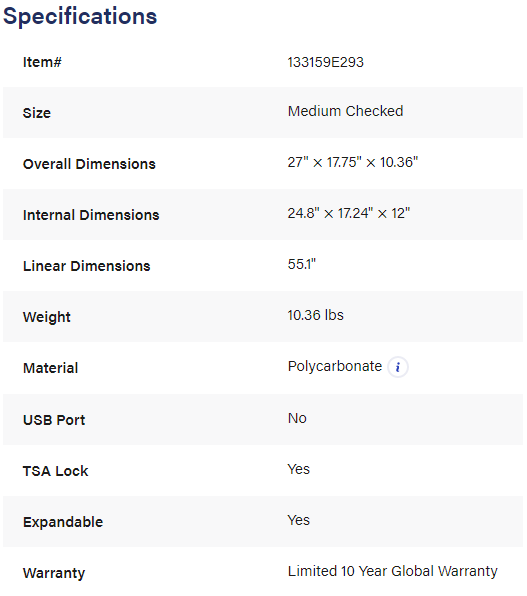The image size is (527, 596).
Task: Click the Expandable label
Action: [x=63, y=522]
